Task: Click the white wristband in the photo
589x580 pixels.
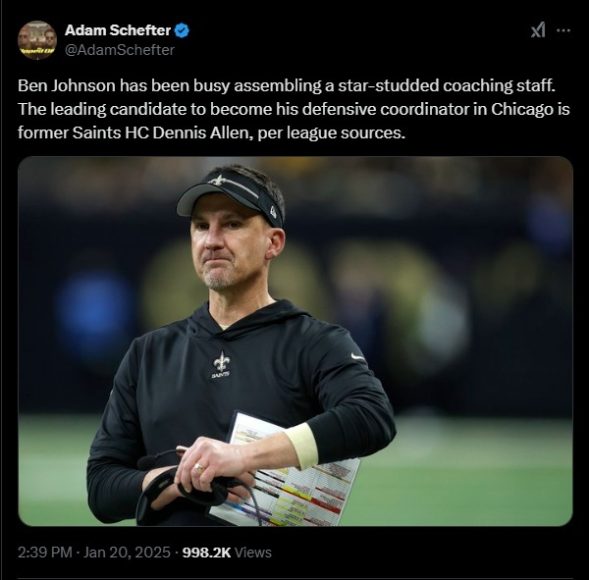Action: click(x=302, y=446)
